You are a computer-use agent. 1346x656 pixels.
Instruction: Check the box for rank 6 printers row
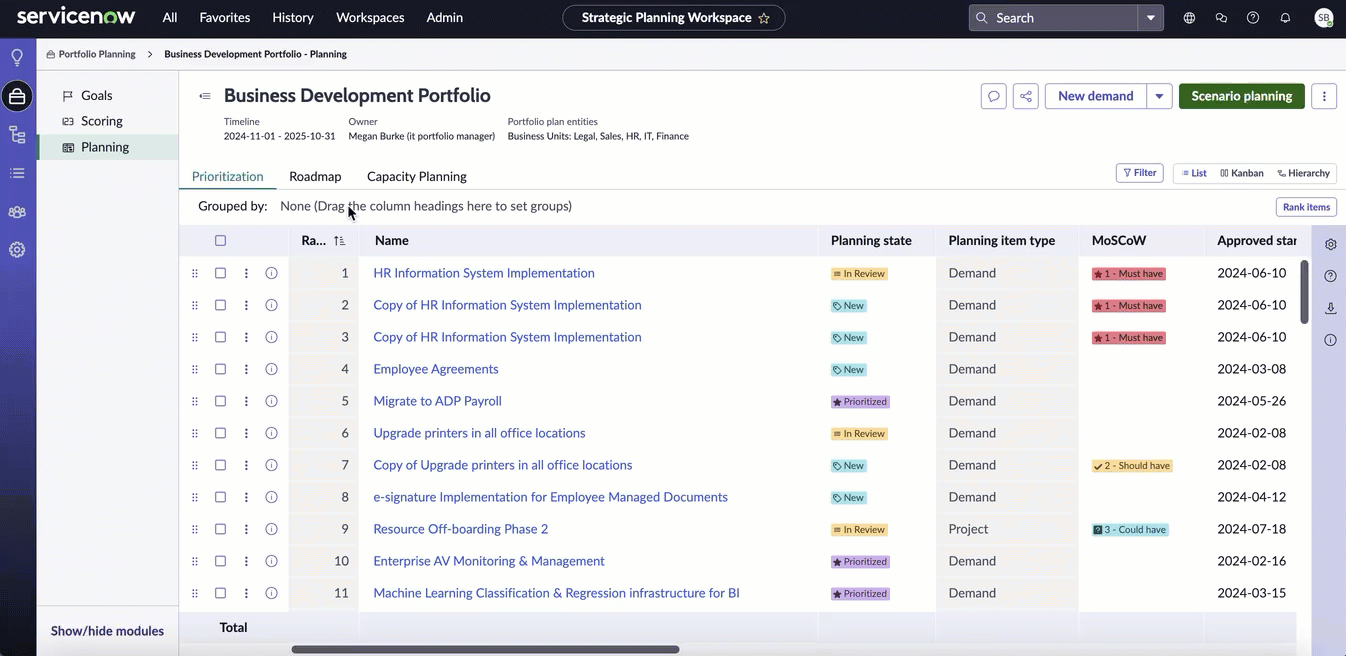tap(220, 433)
